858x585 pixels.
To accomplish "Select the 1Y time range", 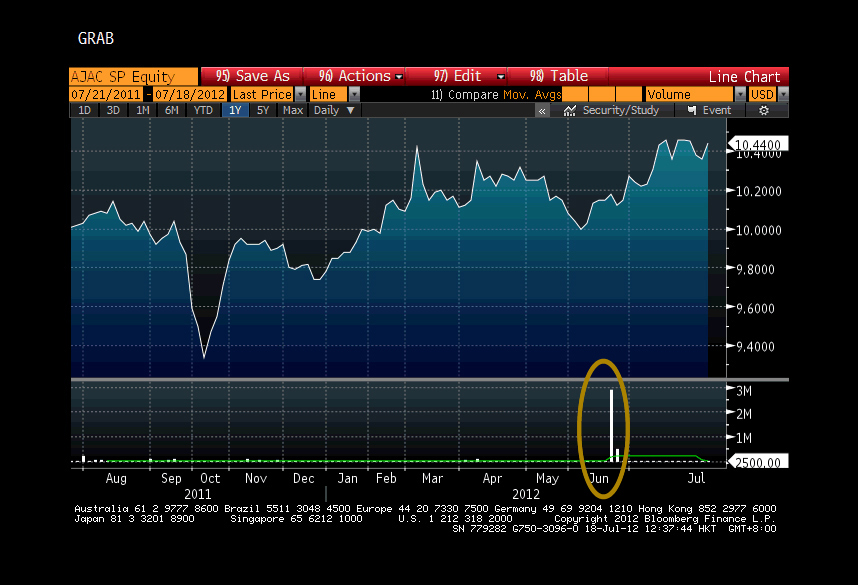I will pos(235,111).
